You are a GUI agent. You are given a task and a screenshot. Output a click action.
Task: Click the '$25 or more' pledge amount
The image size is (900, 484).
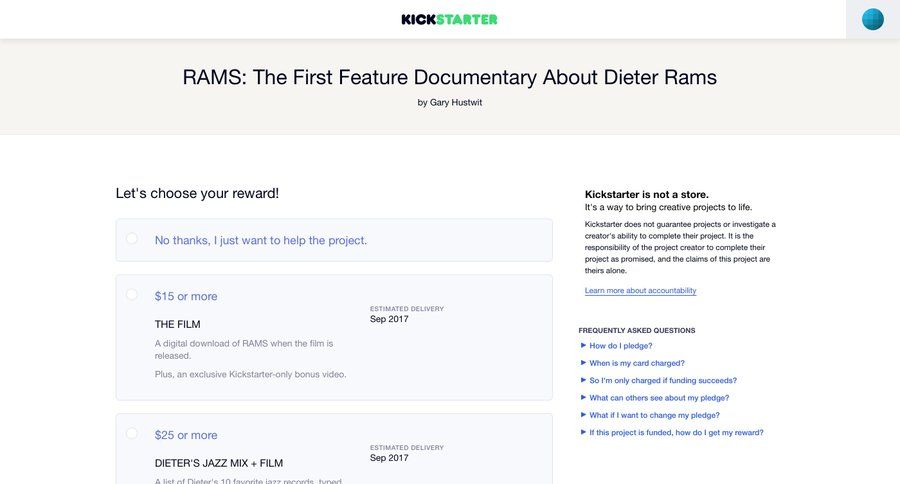point(186,435)
